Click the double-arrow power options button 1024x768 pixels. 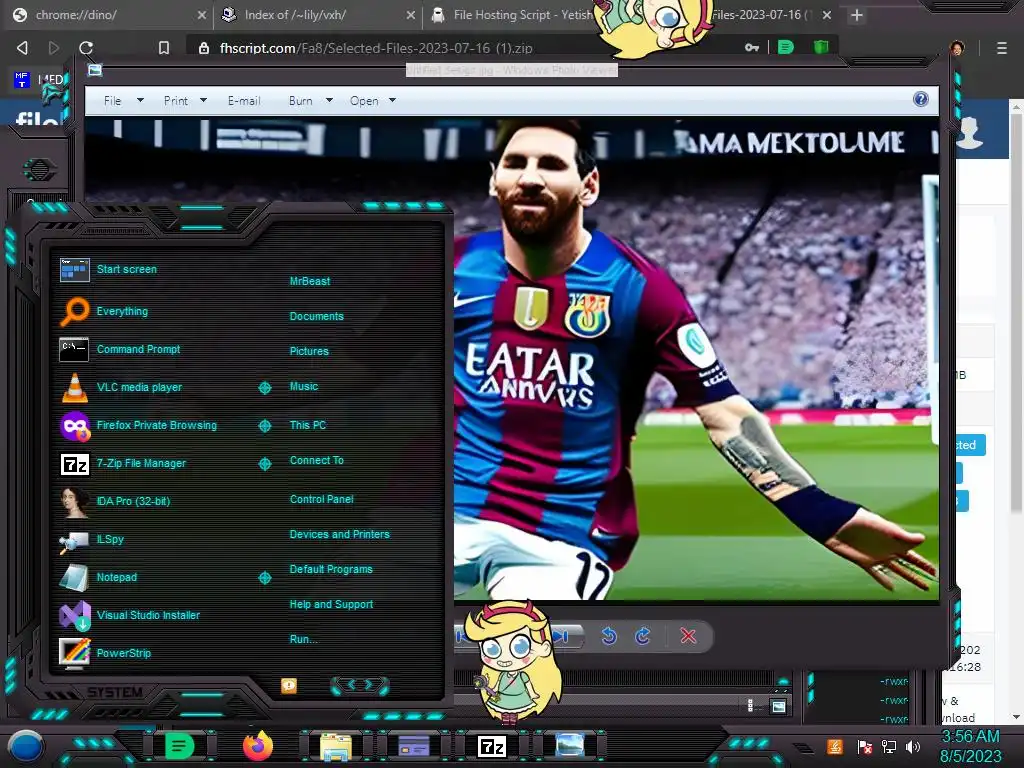coord(360,685)
